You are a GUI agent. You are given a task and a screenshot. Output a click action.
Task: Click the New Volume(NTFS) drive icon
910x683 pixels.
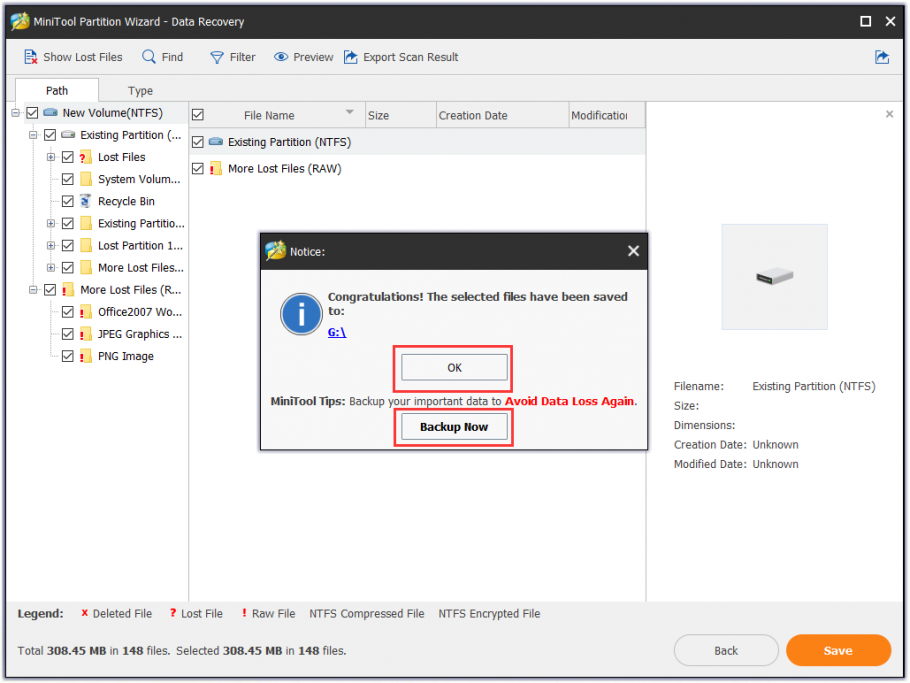(50, 113)
